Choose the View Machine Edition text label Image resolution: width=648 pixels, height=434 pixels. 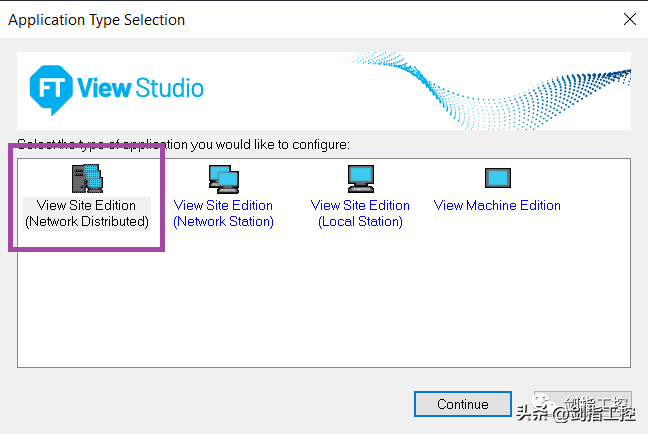pyautogui.click(x=497, y=205)
